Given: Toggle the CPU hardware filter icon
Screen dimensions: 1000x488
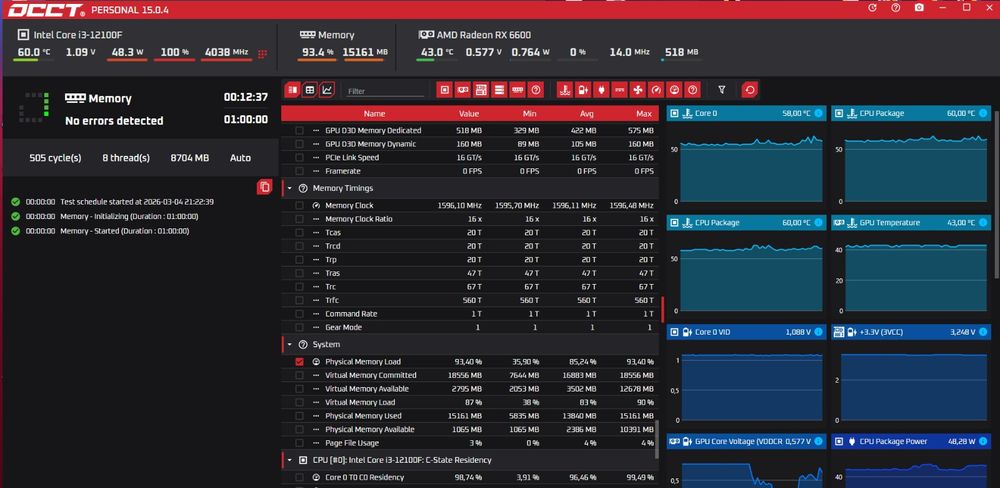Looking at the screenshot, I should click(445, 90).
